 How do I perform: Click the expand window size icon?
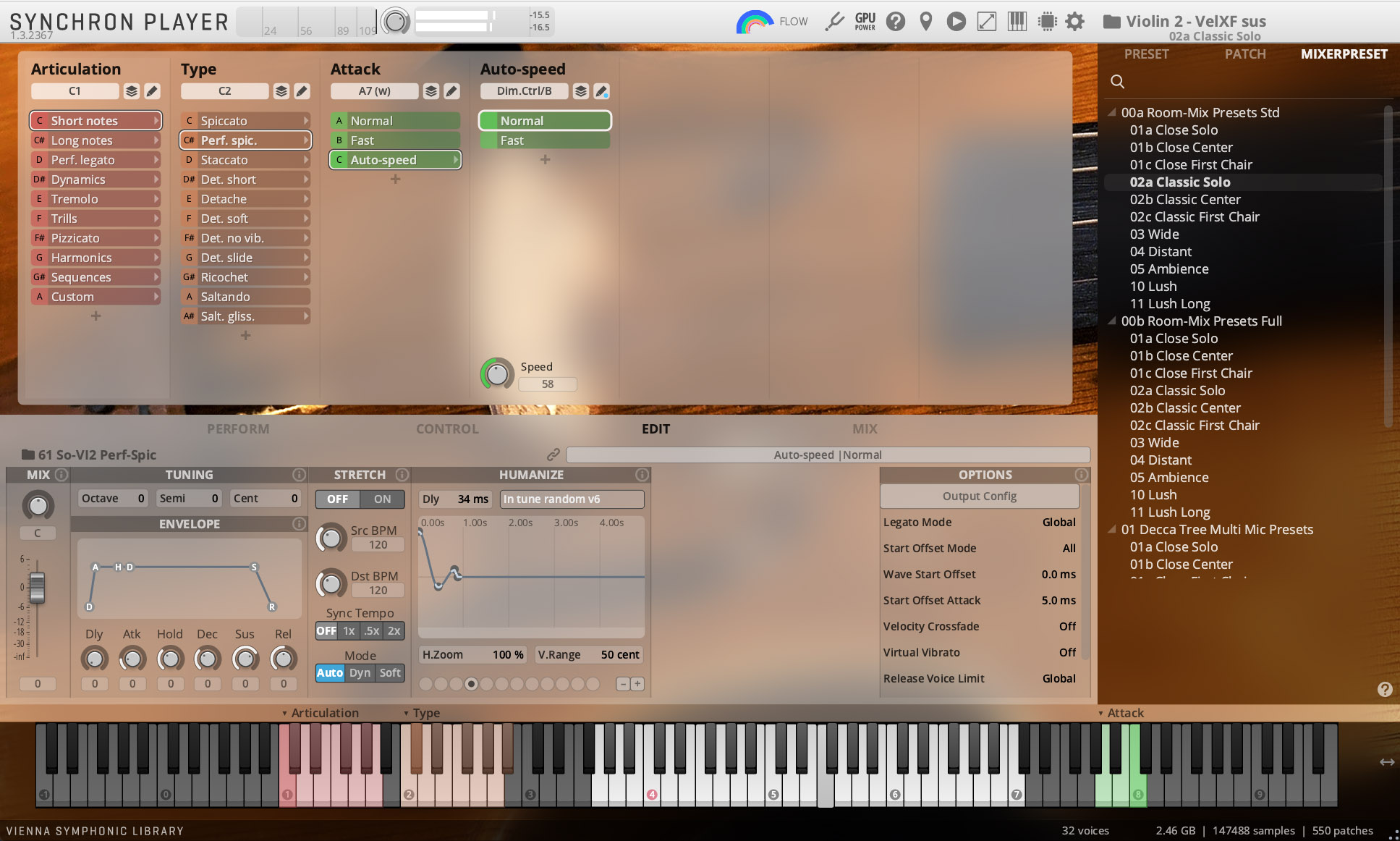coord(986,22)
